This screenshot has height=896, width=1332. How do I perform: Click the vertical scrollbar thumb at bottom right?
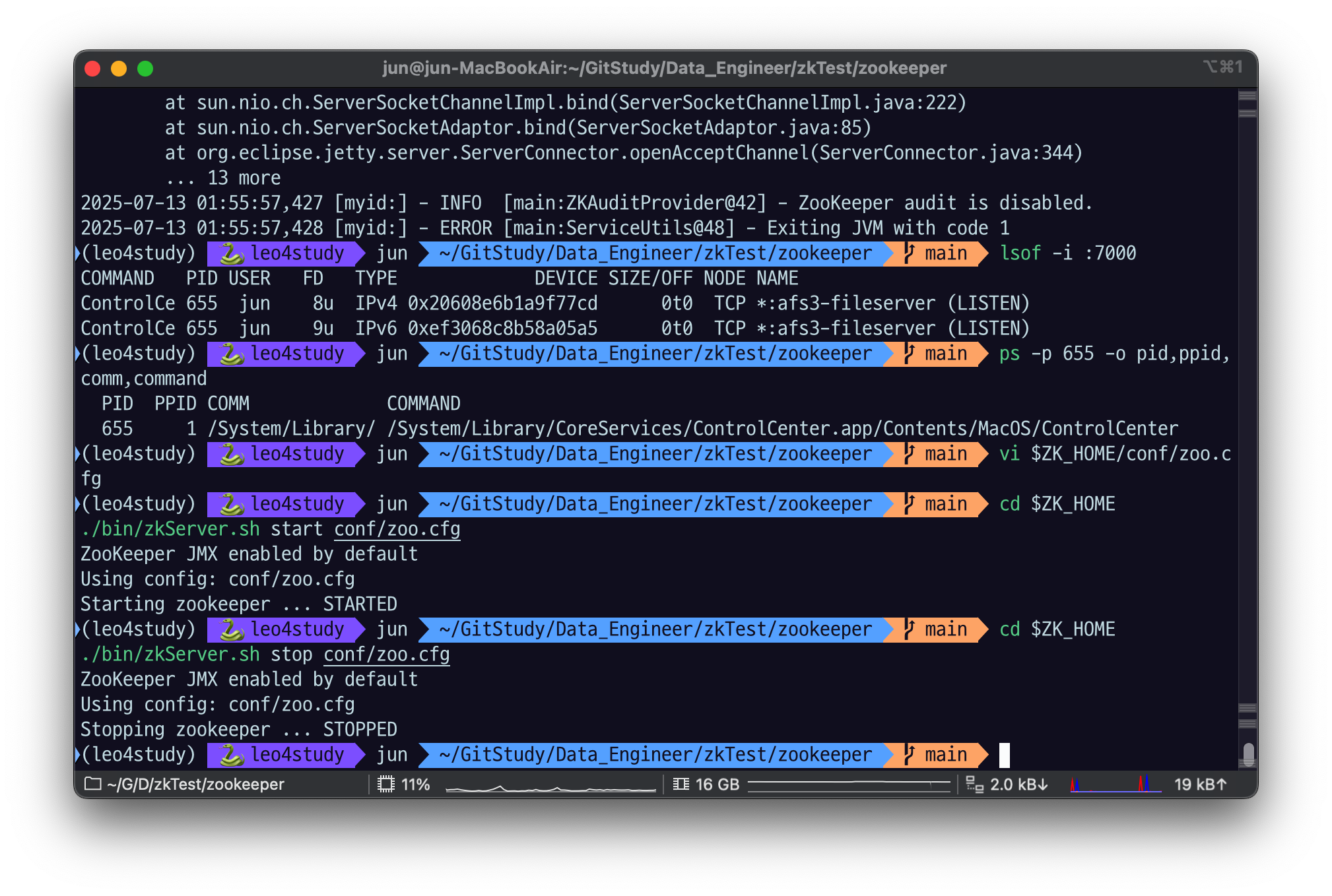point(1248,754)
